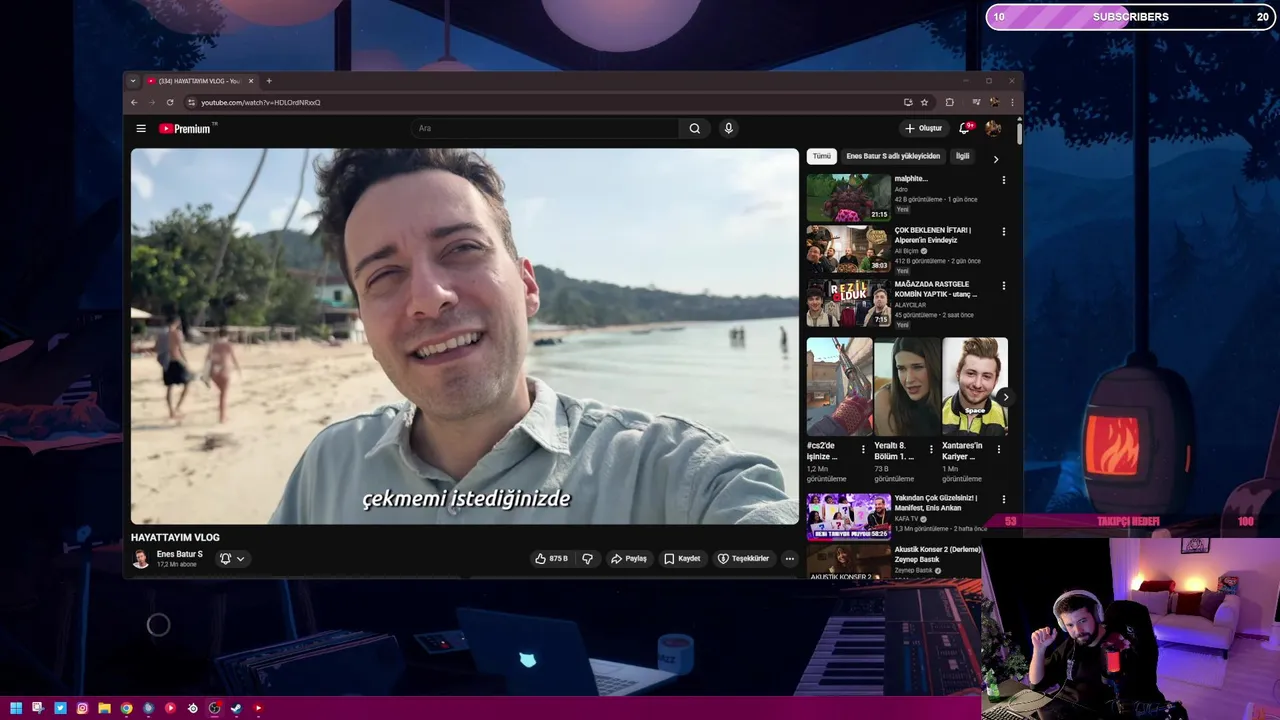Dislike the video with thumbs down
This screenshot has height=720, width=1280.
pos(588,558)
